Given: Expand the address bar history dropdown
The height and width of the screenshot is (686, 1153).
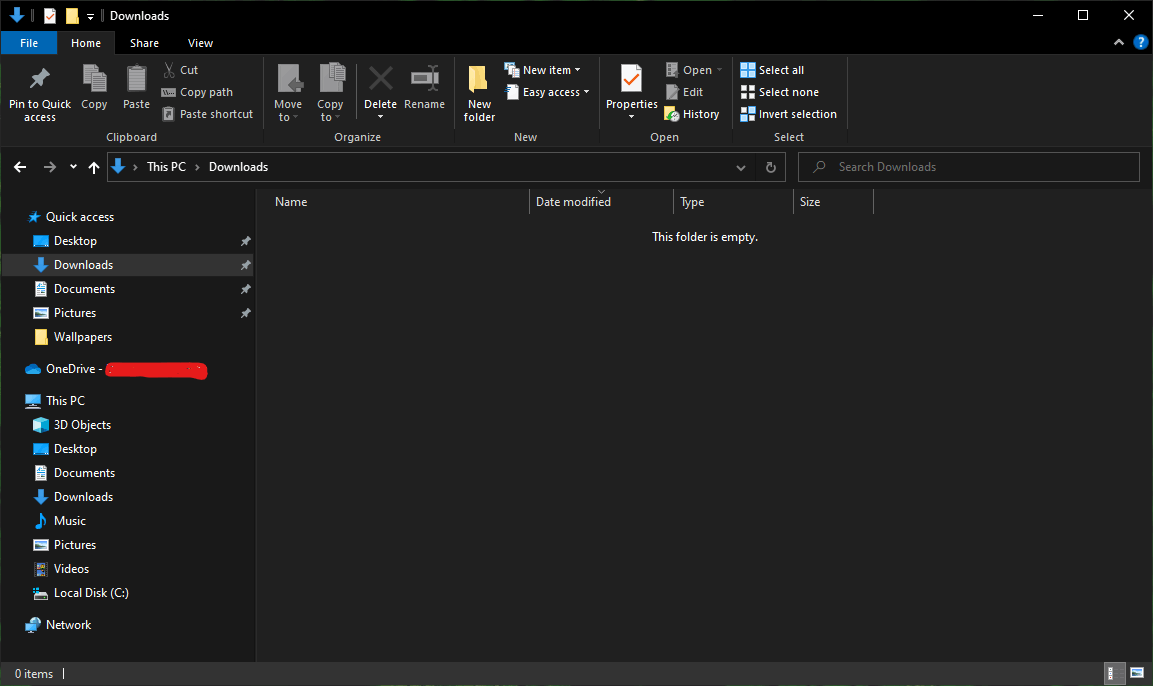Looking at the screenshot, I should (740, 168).
